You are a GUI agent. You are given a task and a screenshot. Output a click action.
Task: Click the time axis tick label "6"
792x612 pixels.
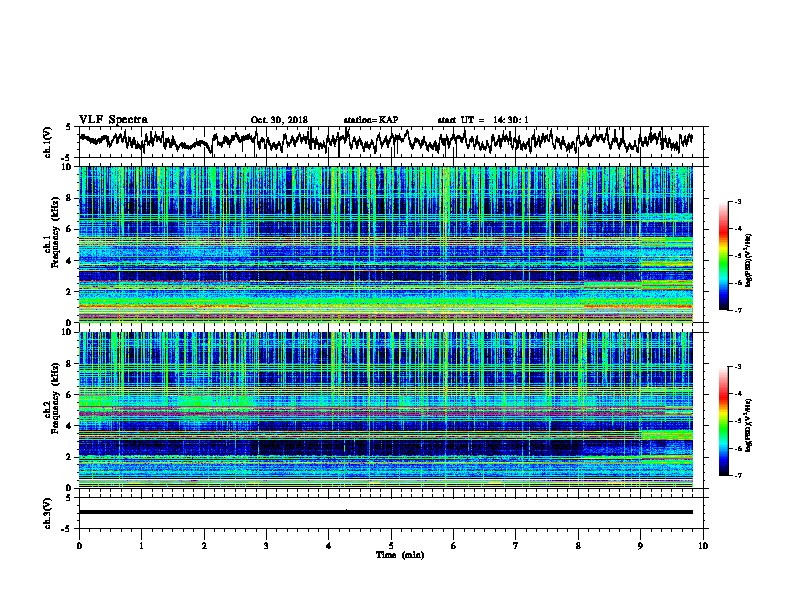click(454, 546)
